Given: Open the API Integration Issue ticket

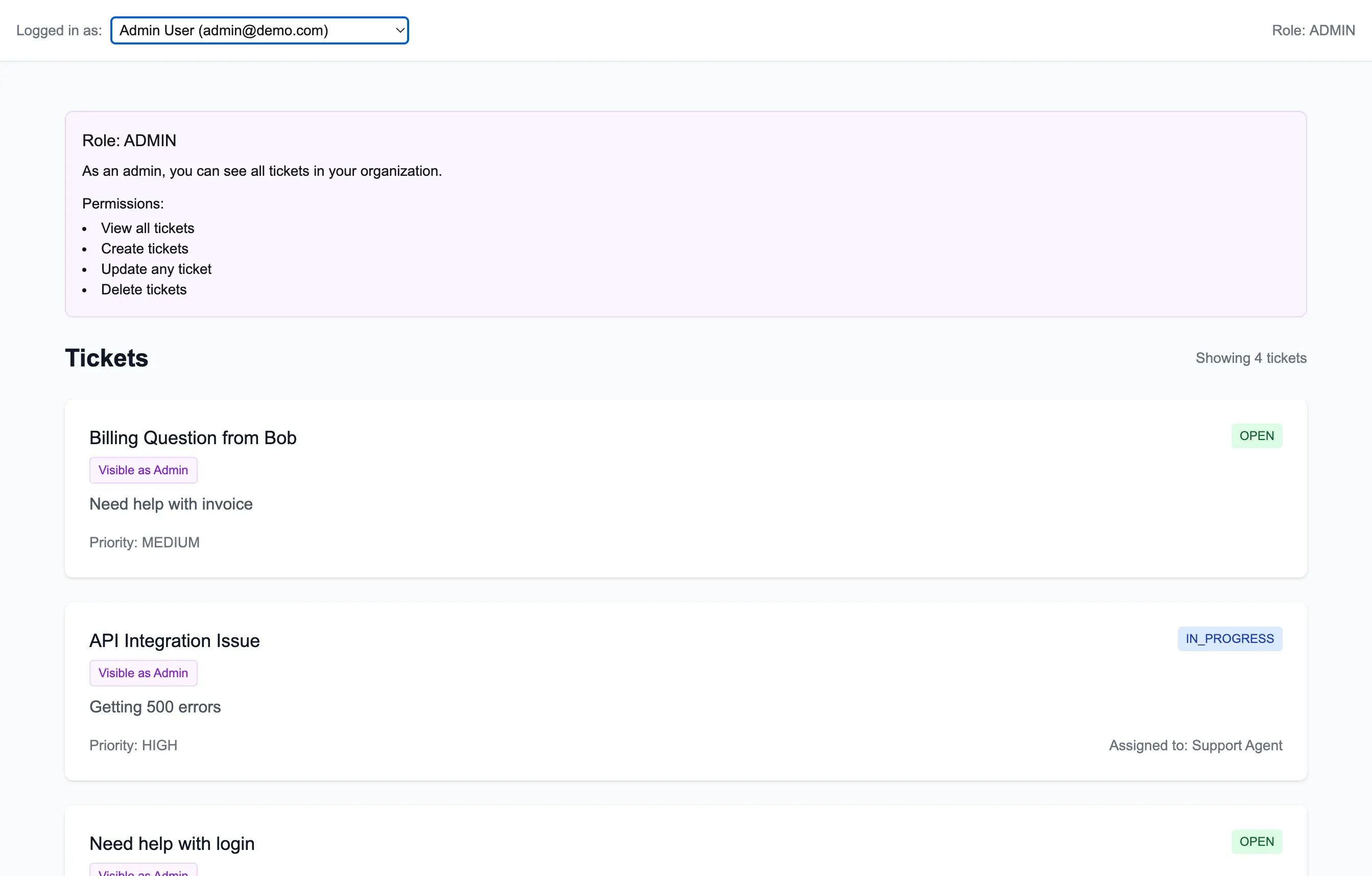Looking at the screenshot, I should point(174,640).
